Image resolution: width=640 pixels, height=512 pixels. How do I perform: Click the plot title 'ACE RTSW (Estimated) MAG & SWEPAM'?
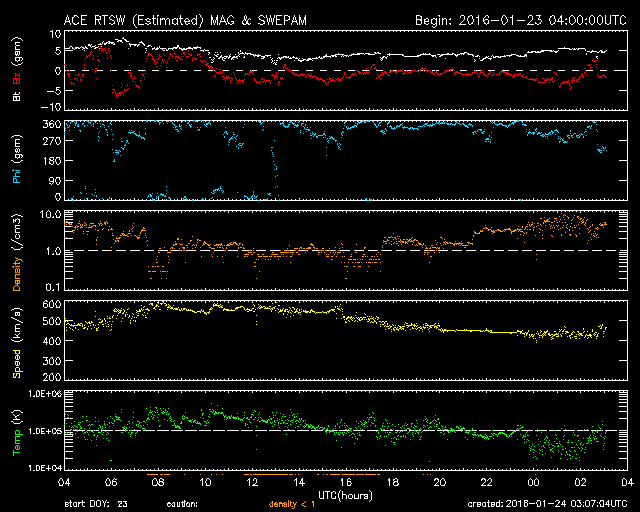point(185,20)
